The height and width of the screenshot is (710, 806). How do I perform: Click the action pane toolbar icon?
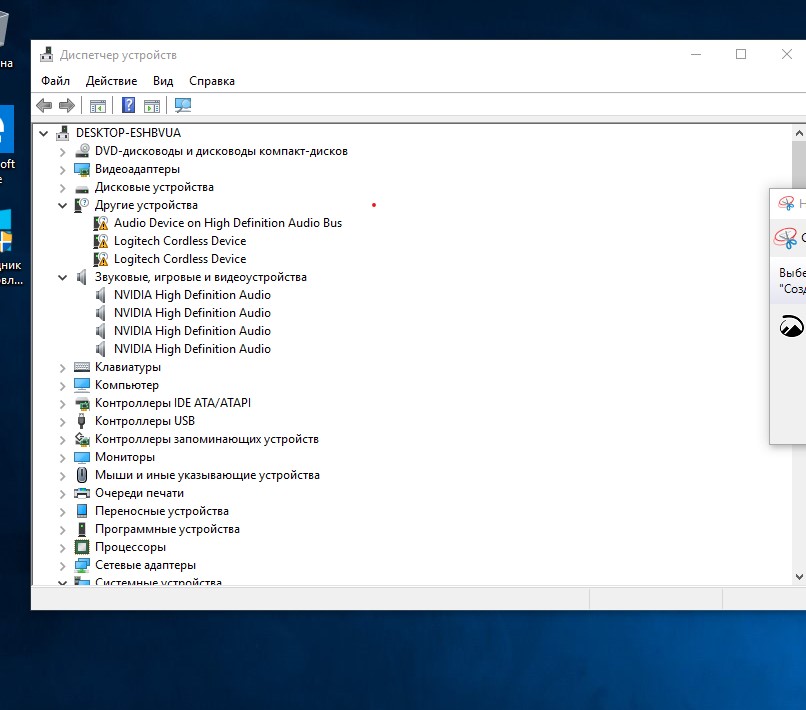(x=152, y=106)
